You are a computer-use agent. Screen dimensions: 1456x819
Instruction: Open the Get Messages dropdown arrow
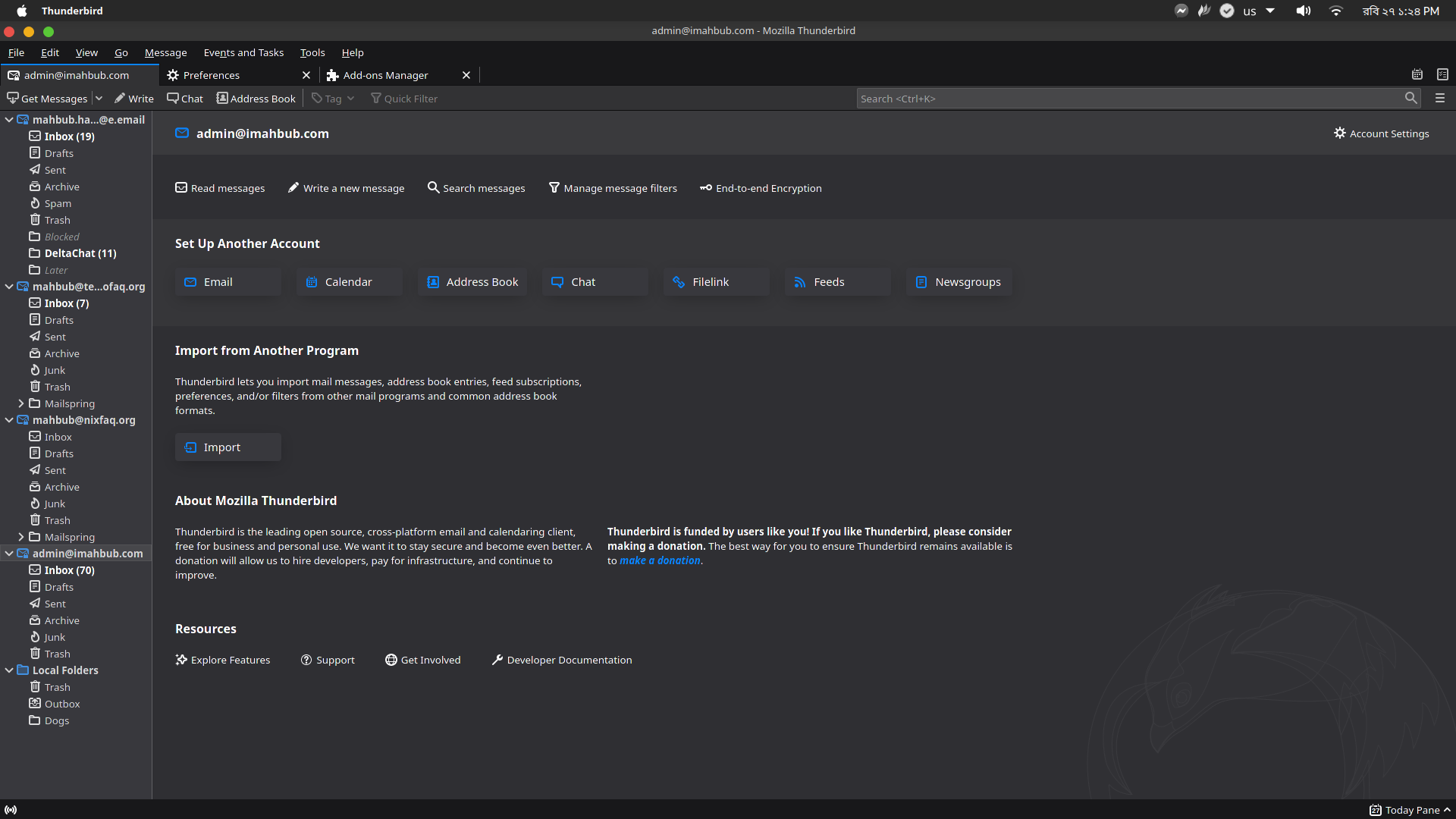tap(99, 99)
